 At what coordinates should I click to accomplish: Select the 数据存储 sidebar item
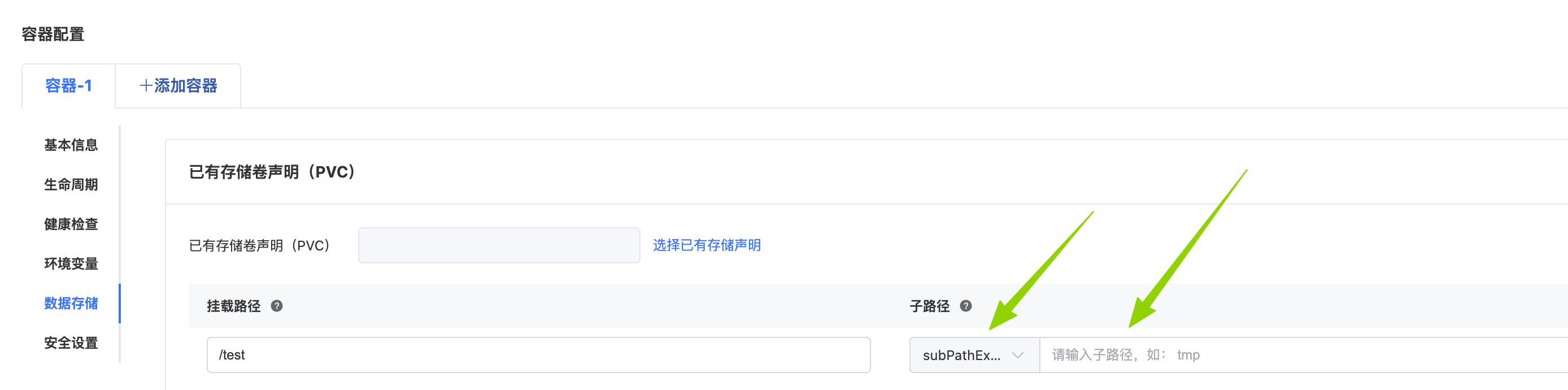click(71, 304)
